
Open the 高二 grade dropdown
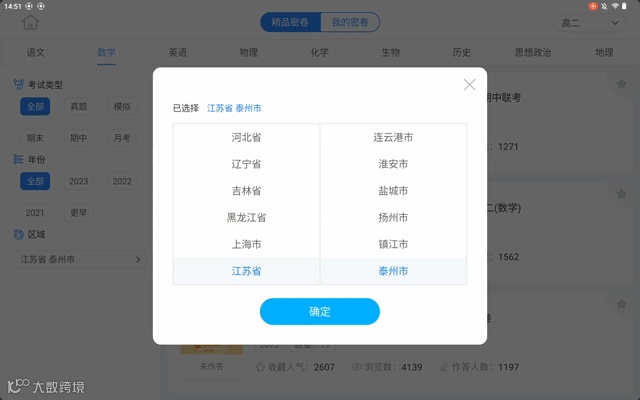(590, 23)
